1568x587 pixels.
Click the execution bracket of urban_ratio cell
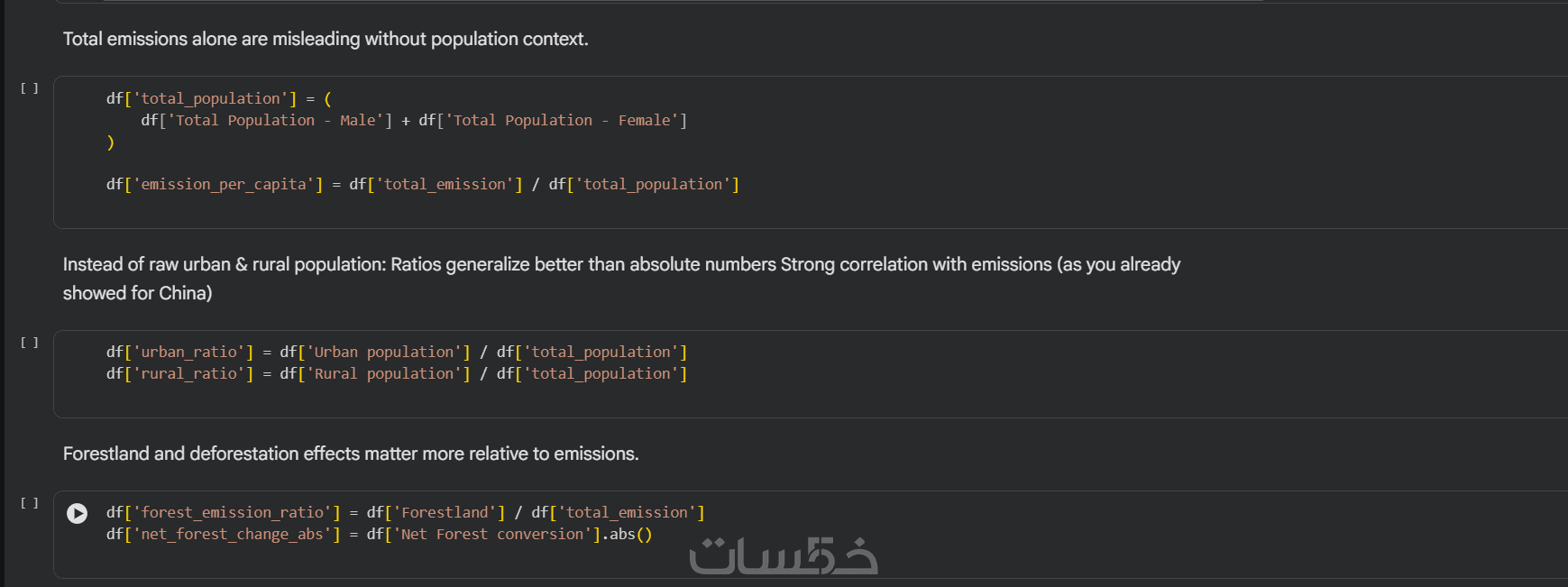(30, 343)
